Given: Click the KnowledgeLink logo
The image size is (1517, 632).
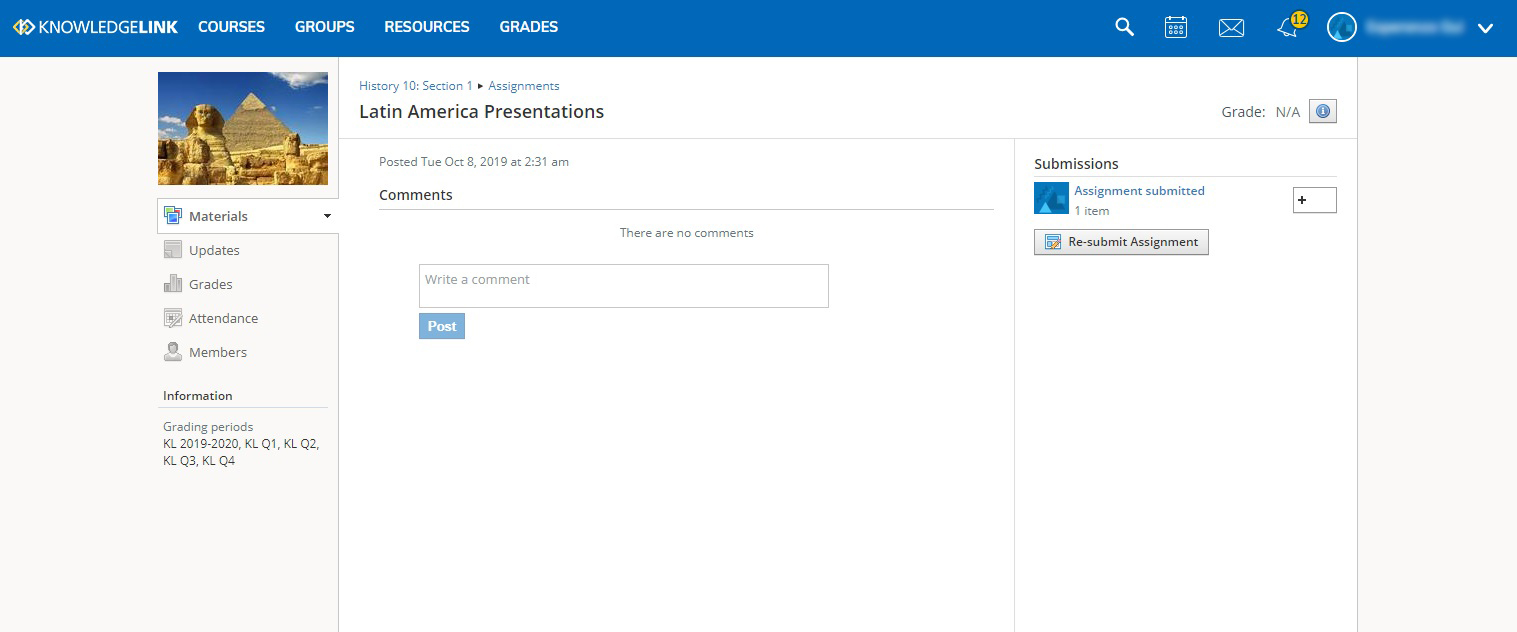Looking at the screenshot, I should 95,27.
